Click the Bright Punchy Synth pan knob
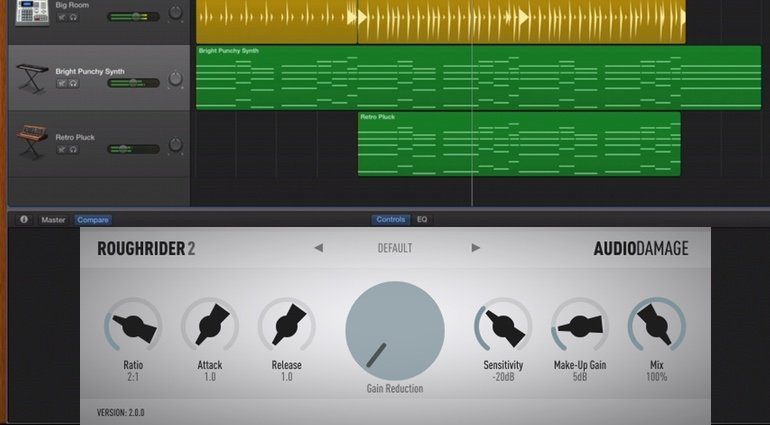Screen dimensions: 770x425 pyautogui.click(x=176, y=77)
